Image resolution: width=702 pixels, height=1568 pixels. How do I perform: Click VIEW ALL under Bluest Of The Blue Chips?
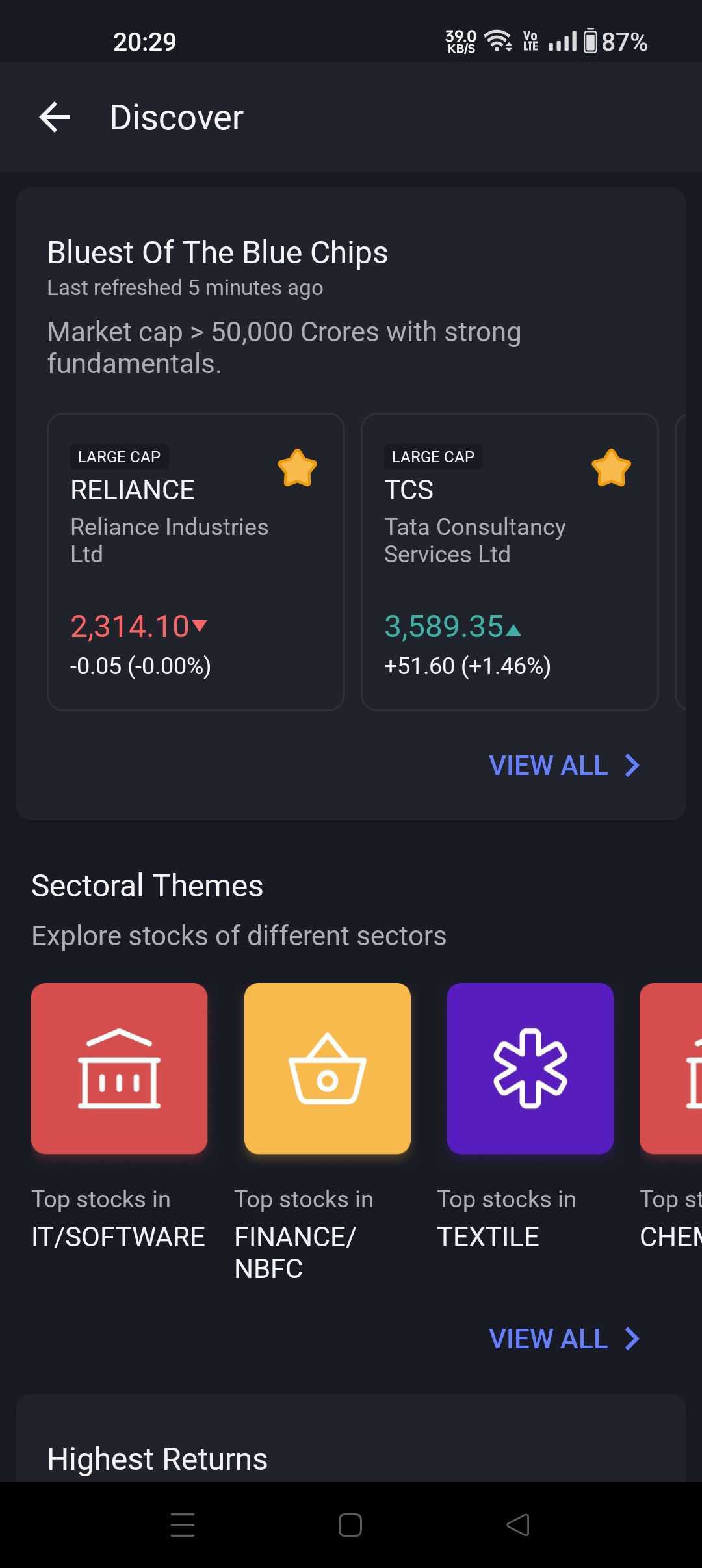(548, 766)
